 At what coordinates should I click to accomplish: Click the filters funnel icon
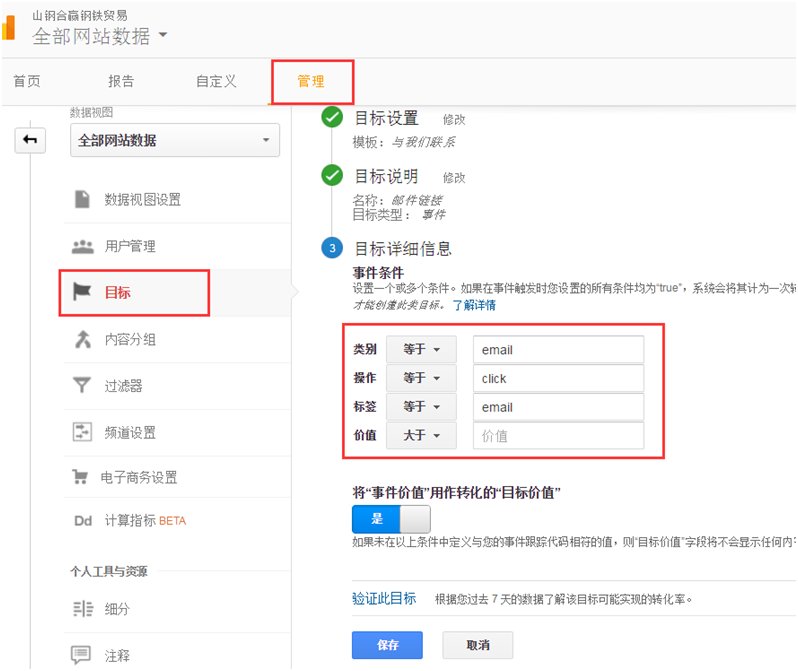(82, 385)
